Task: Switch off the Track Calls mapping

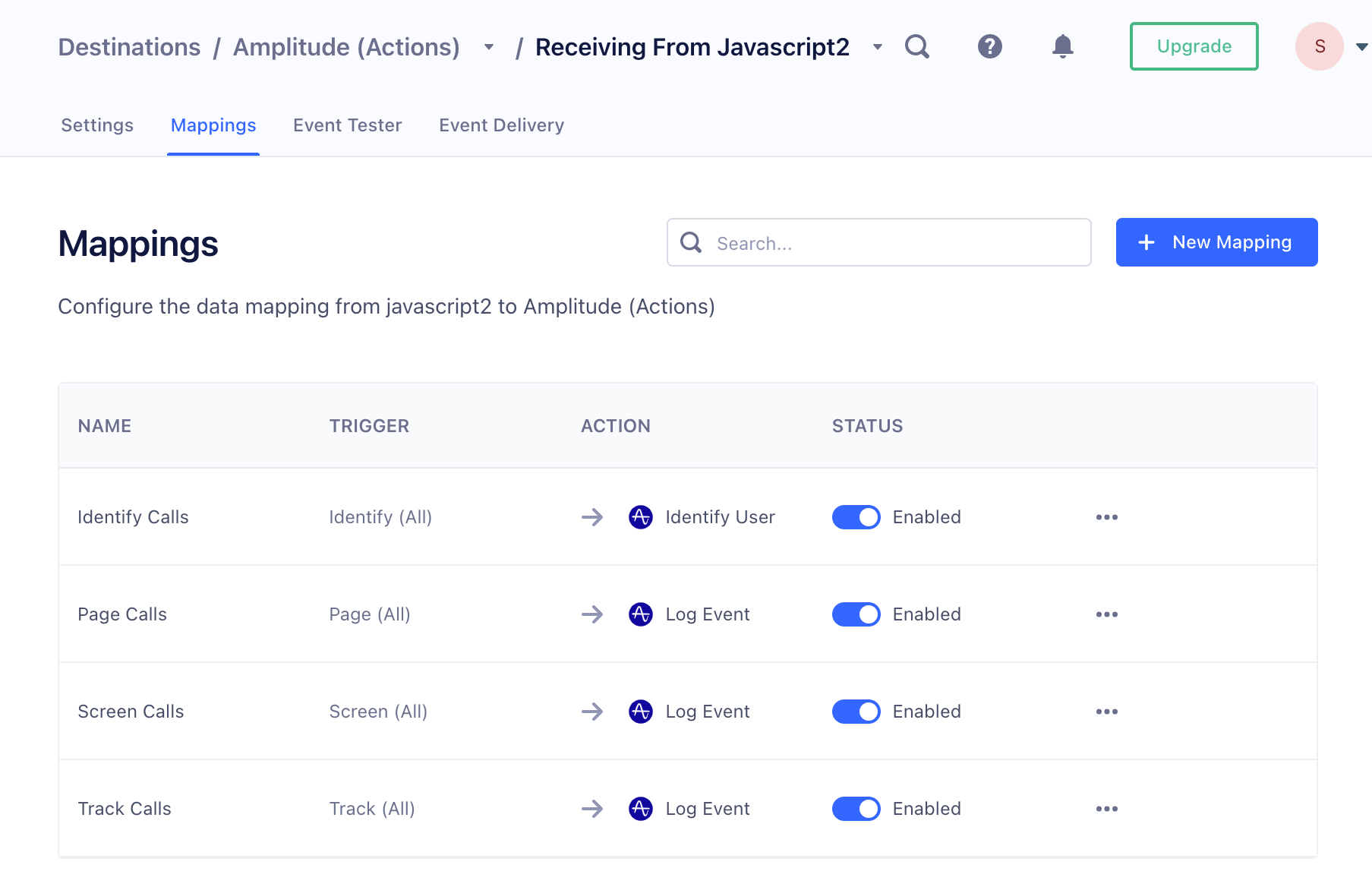Action: [x=856, y=809]
